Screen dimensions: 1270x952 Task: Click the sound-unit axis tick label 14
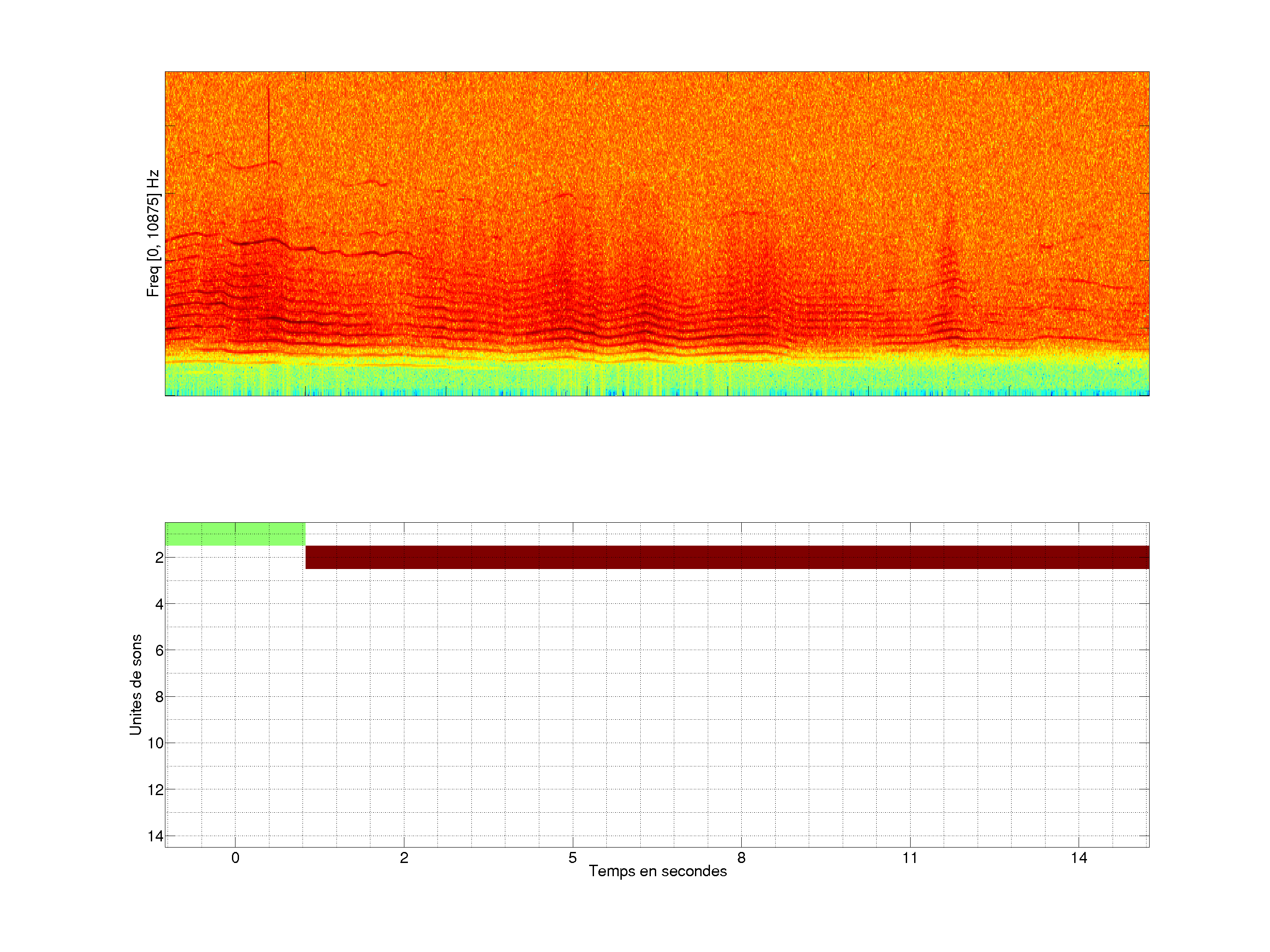(156, 836)
